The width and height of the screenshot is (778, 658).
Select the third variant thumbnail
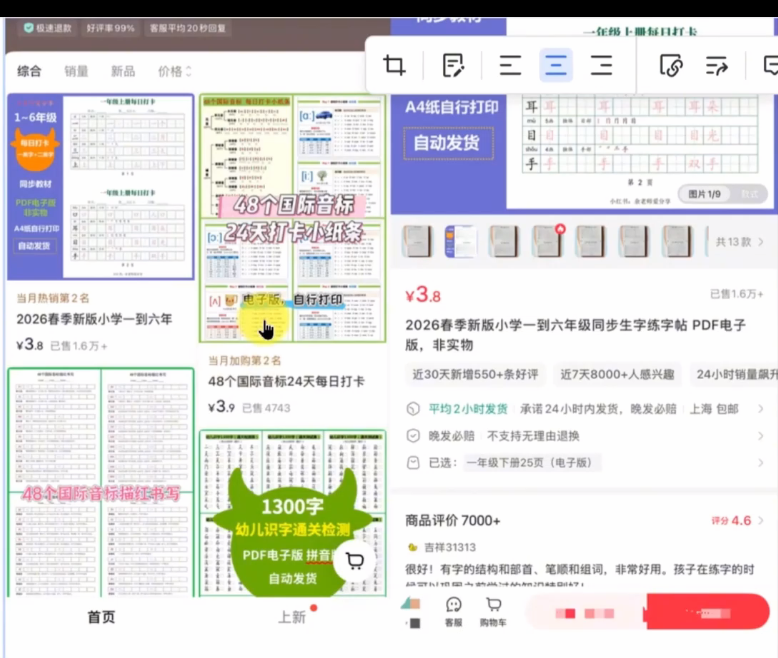(504, 241)
